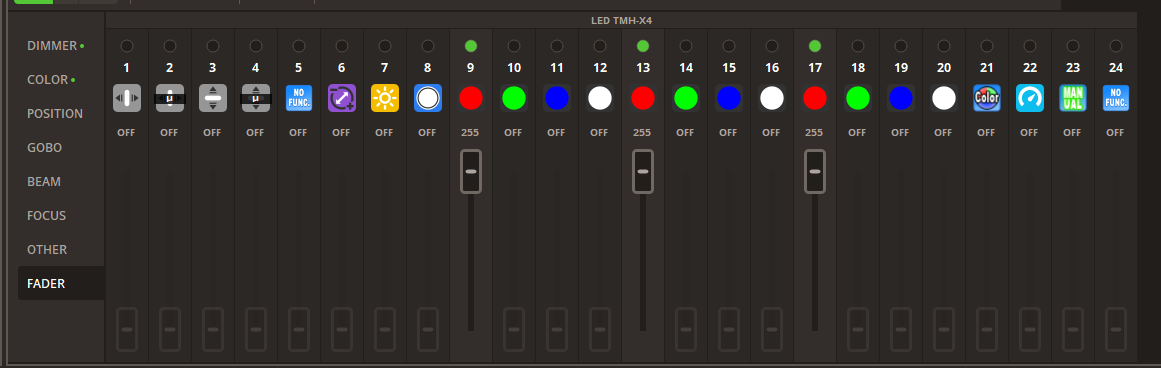Enable the indicator above channel 1
Screen dimensions: 1161x368
tap(127, 46)
